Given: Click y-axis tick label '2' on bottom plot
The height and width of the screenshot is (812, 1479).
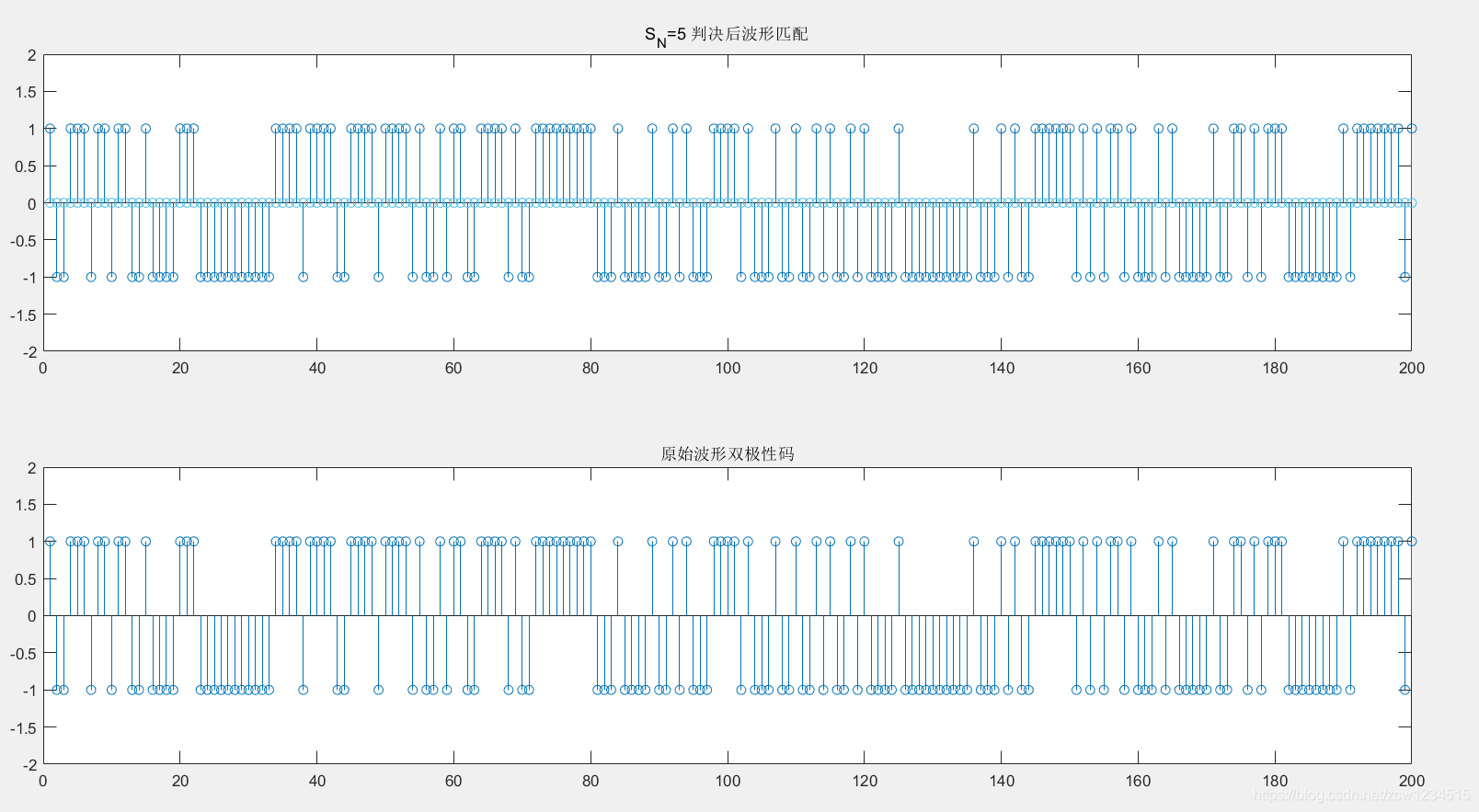Looking at the screenshot, I should pyautogui.click(x=32, y=468).
